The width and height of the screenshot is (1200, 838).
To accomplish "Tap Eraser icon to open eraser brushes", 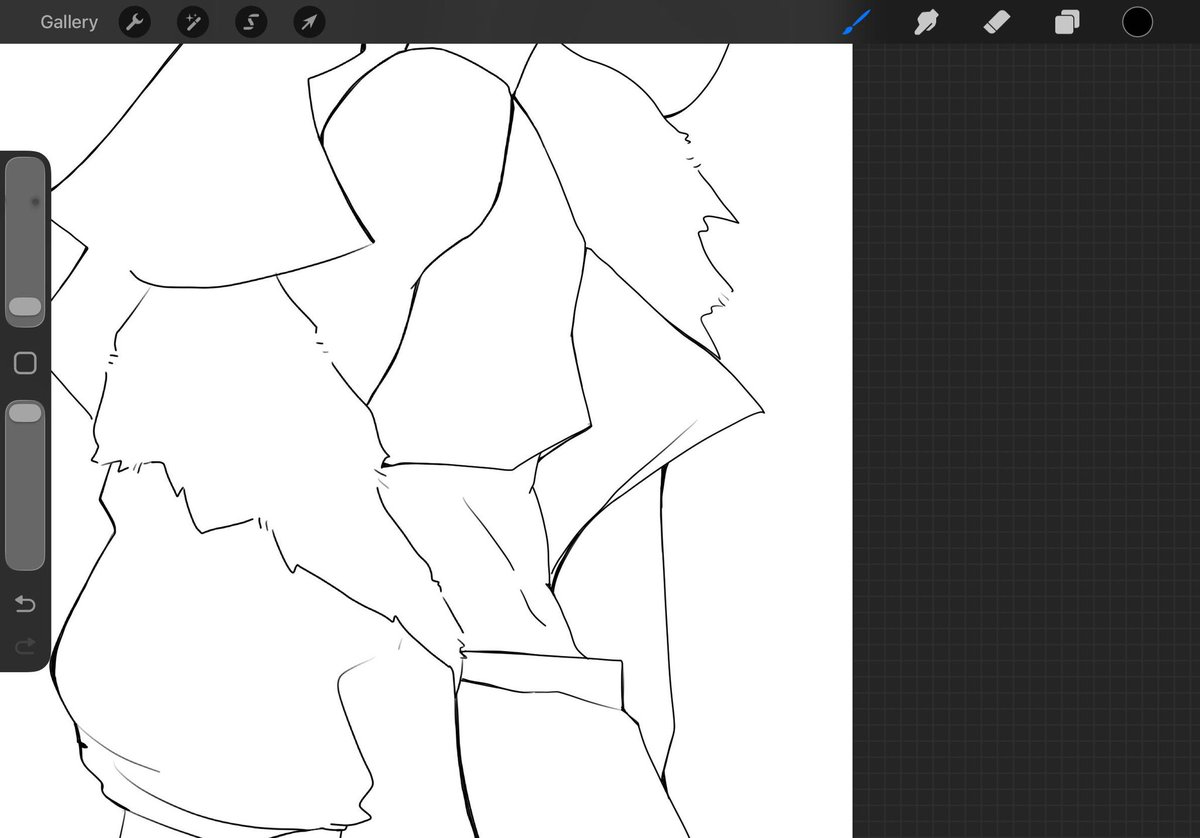I will (x=997, y=21).
